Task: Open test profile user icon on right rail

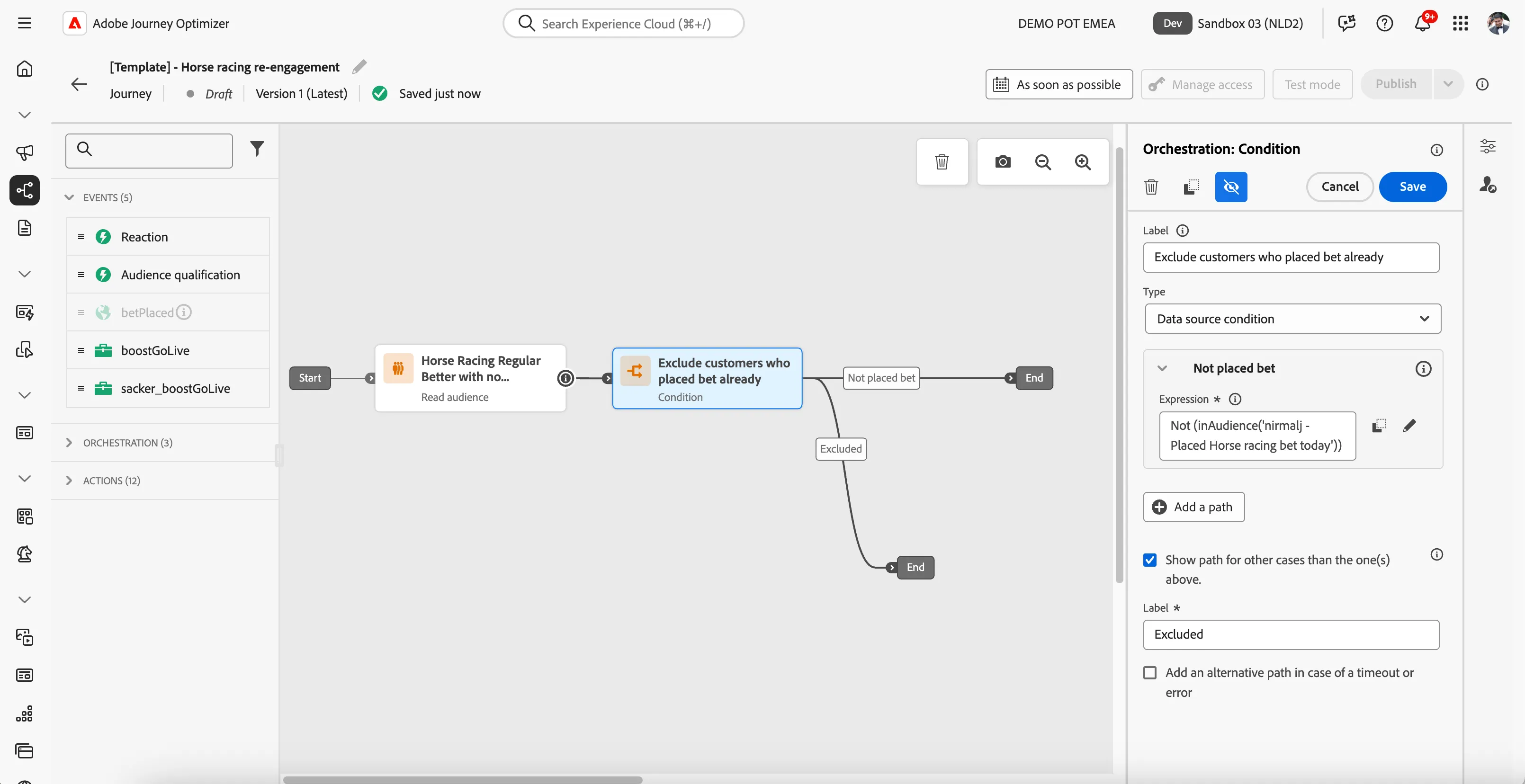Action: tap(1488, 185)
